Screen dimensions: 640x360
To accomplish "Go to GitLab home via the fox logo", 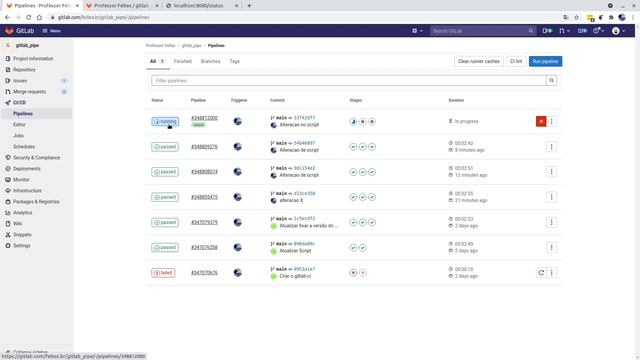I will tap(9, 31).
